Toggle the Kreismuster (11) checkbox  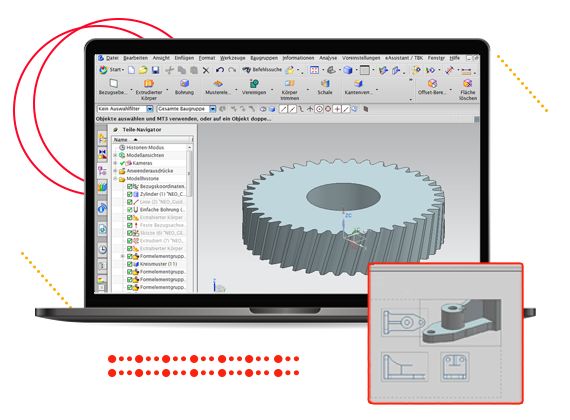click(x=129, y=264)
